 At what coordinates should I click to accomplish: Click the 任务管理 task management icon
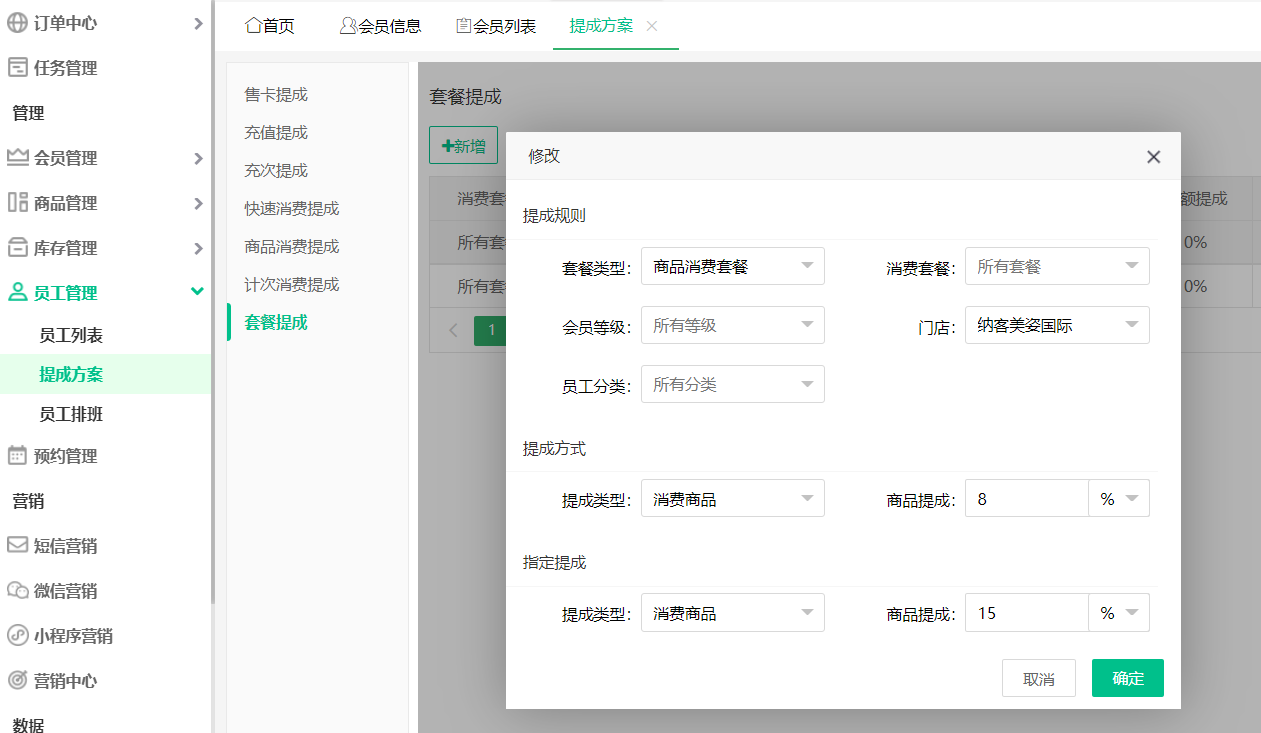click(17, 67)
